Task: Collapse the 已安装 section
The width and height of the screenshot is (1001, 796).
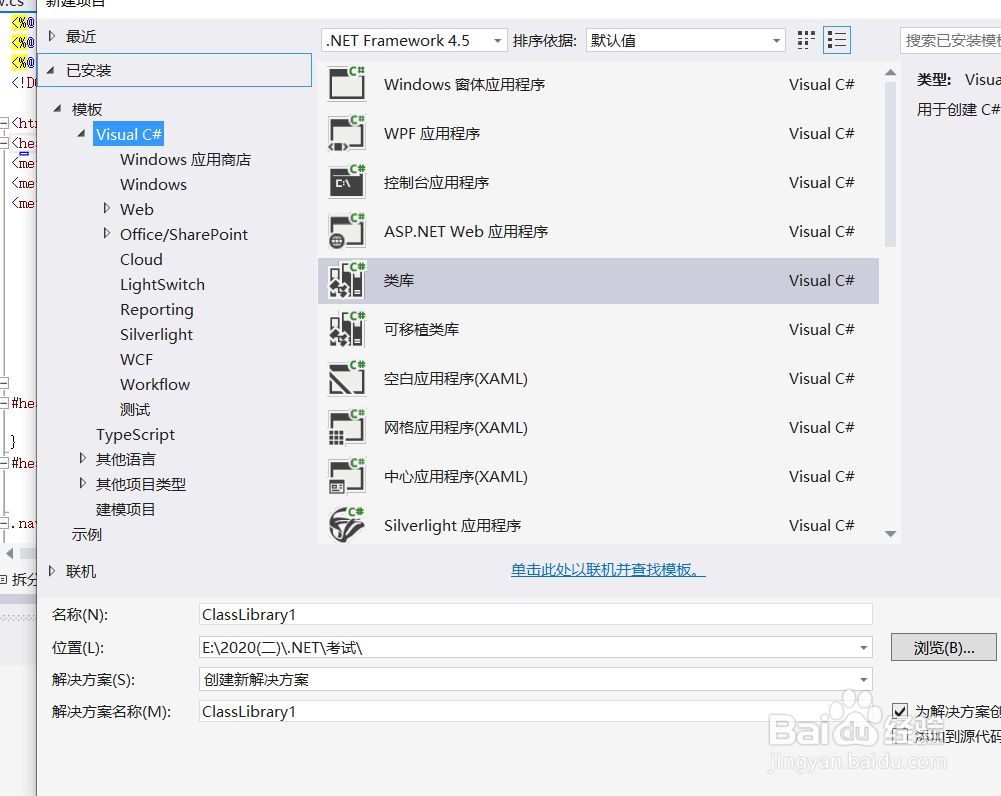Action: point(51,70)
